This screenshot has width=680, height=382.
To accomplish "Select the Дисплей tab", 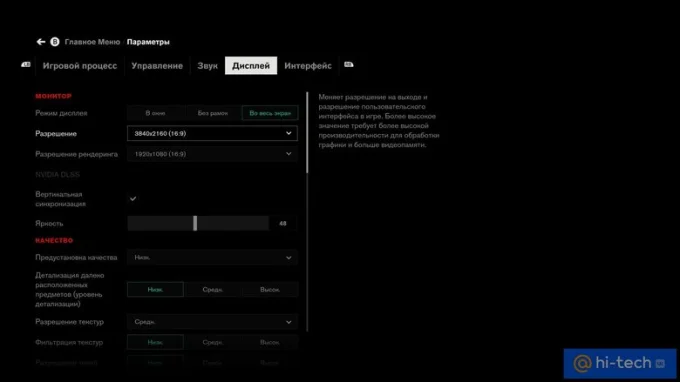I will pyautogui.click(x=251, y=65).
